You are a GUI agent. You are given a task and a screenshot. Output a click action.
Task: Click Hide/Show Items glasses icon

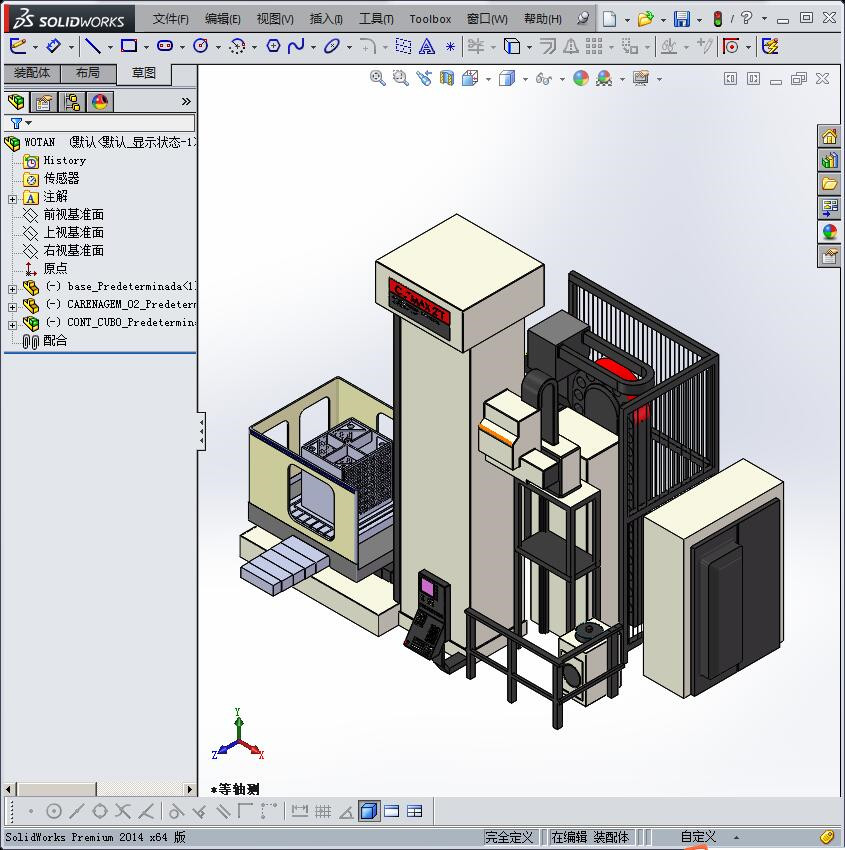544,79
